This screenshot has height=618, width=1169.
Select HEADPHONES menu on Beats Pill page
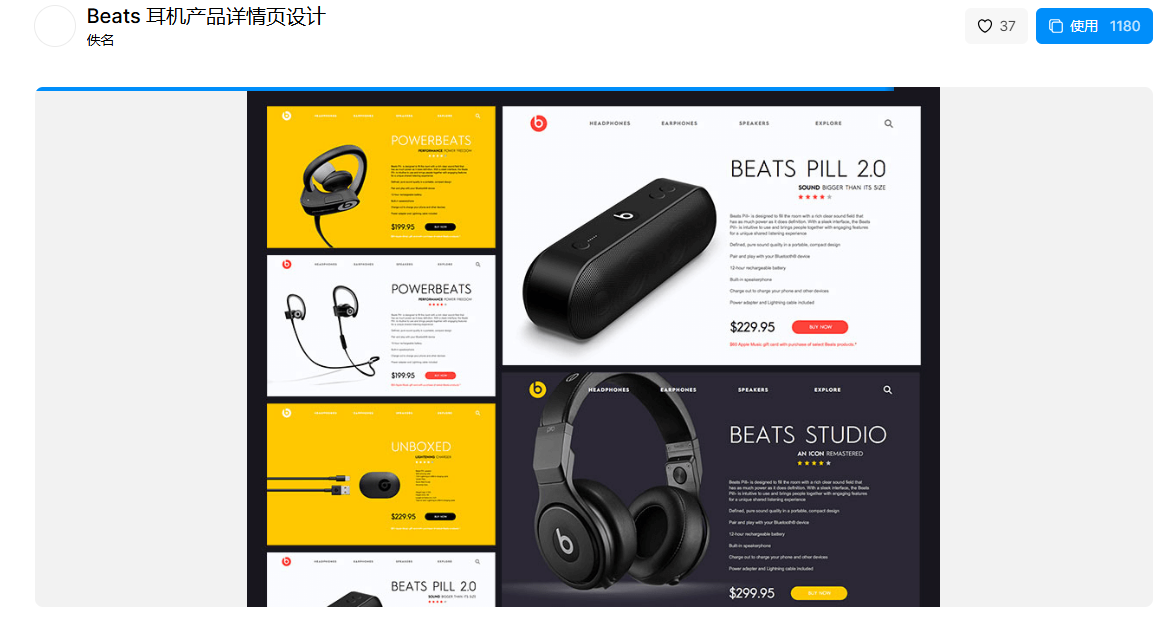click(610, 124)
